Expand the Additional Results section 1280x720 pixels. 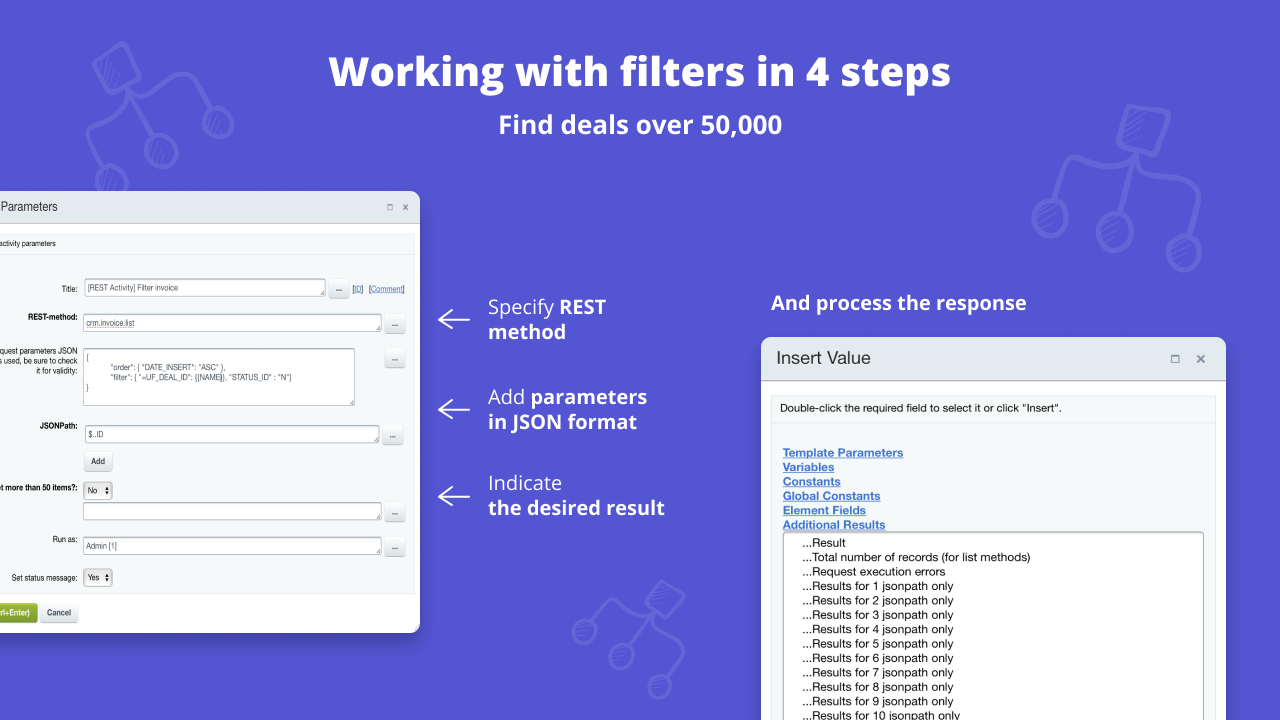point(833,525)
